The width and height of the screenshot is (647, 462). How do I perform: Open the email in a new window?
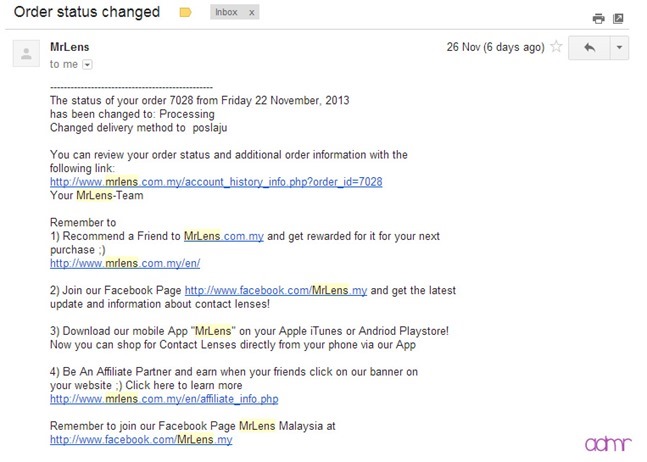tap(618, 17)
